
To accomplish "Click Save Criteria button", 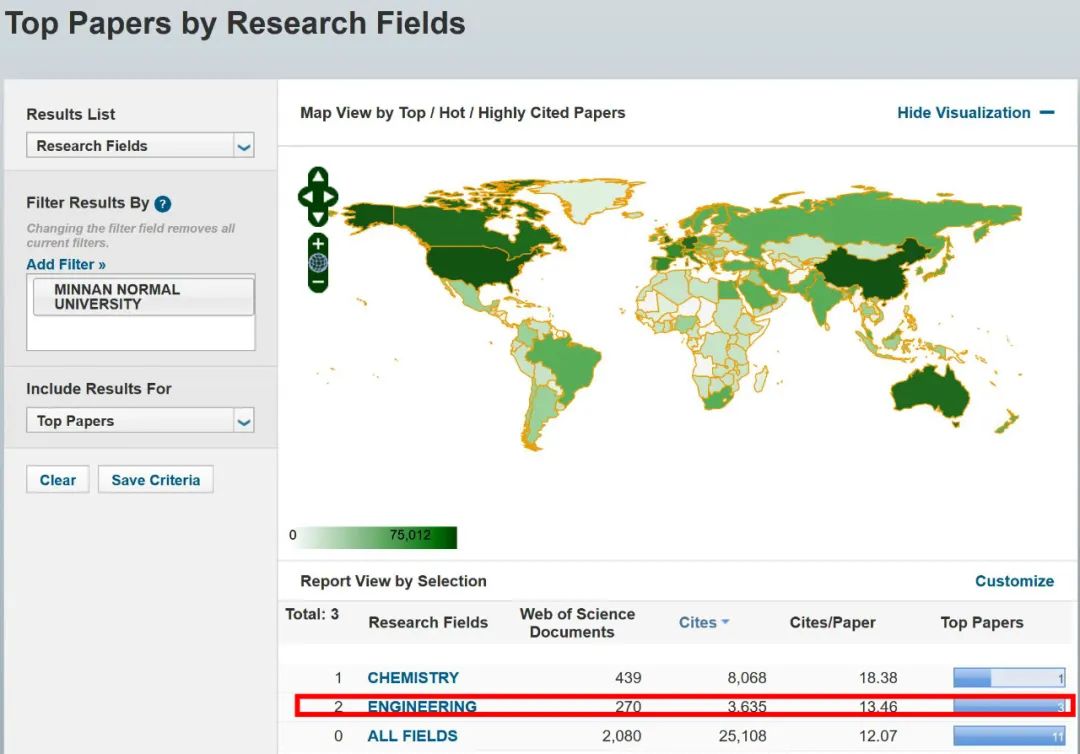I will (x=155, y=480).
